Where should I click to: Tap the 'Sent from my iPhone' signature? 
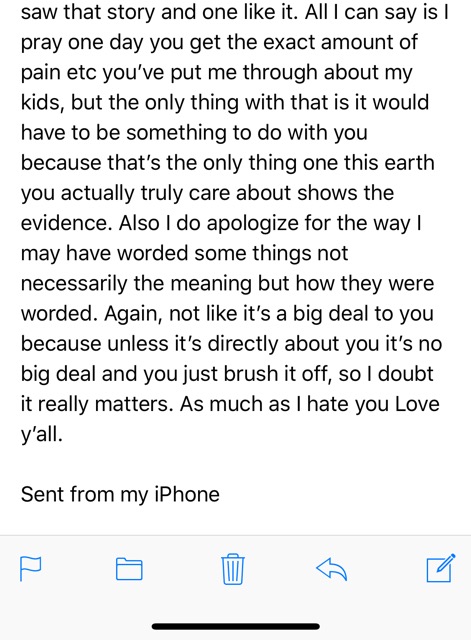[x=120, y=494]
